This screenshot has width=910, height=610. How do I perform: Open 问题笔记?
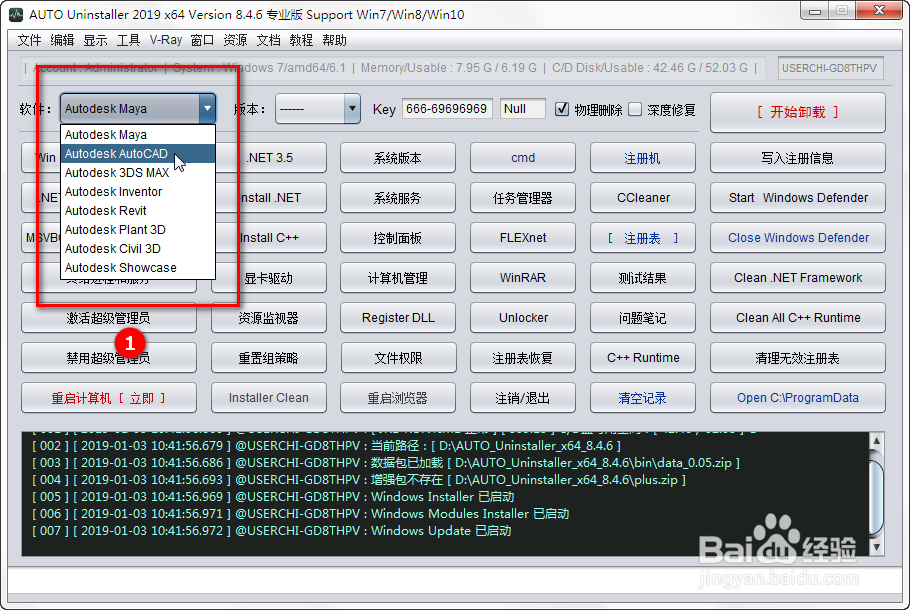pyautogui.click(x=642, y=318)
